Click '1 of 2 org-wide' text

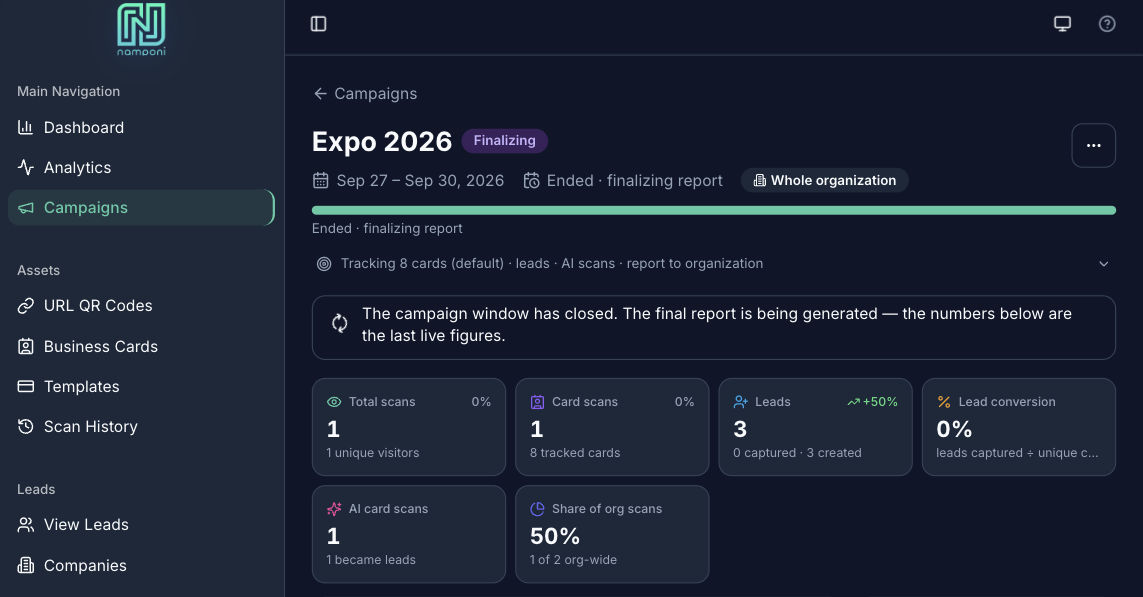click(x=574, y=560)
